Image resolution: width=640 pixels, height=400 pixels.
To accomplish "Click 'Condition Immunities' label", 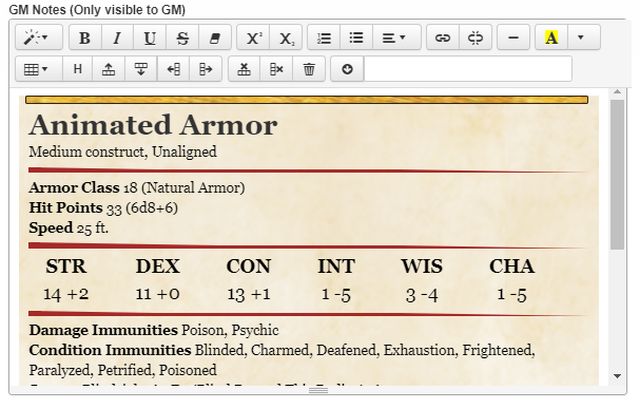I will [x=110, y=350].
